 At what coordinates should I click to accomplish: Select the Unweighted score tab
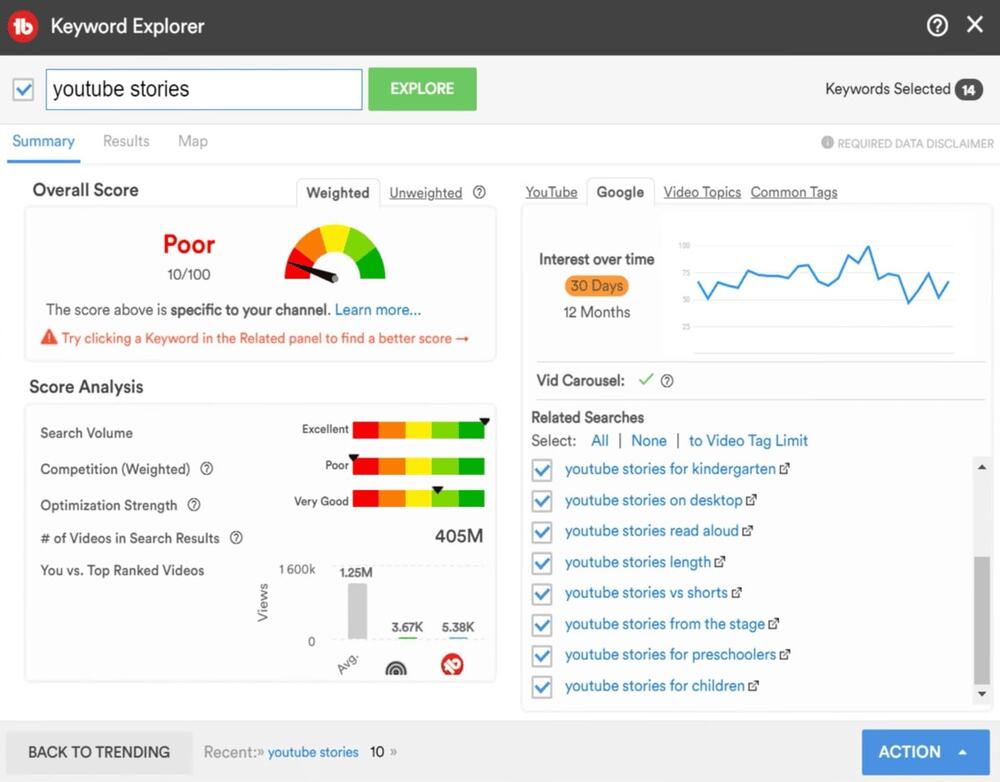pyautogui.click(x=425, y=193)
